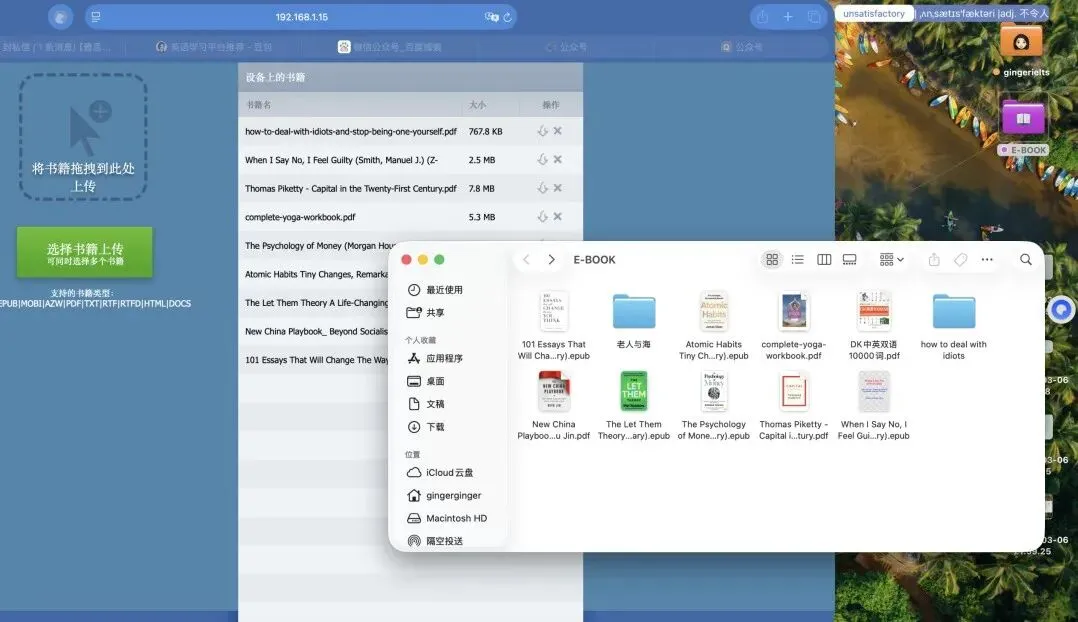Click the 将书籍拖拽到此处上传 drop zone

[x=83, y=137]
